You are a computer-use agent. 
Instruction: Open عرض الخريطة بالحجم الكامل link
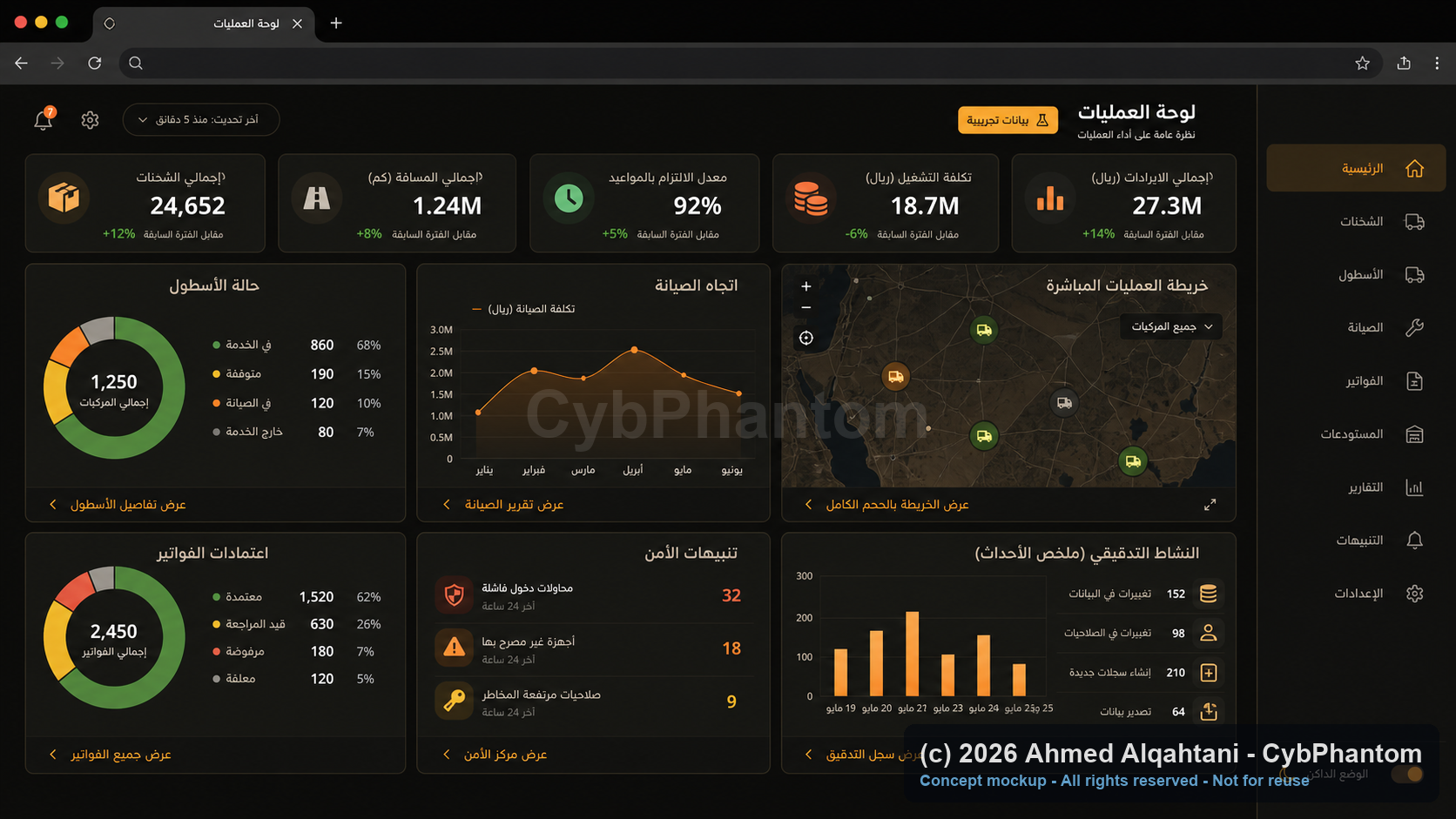click(897, 505)
